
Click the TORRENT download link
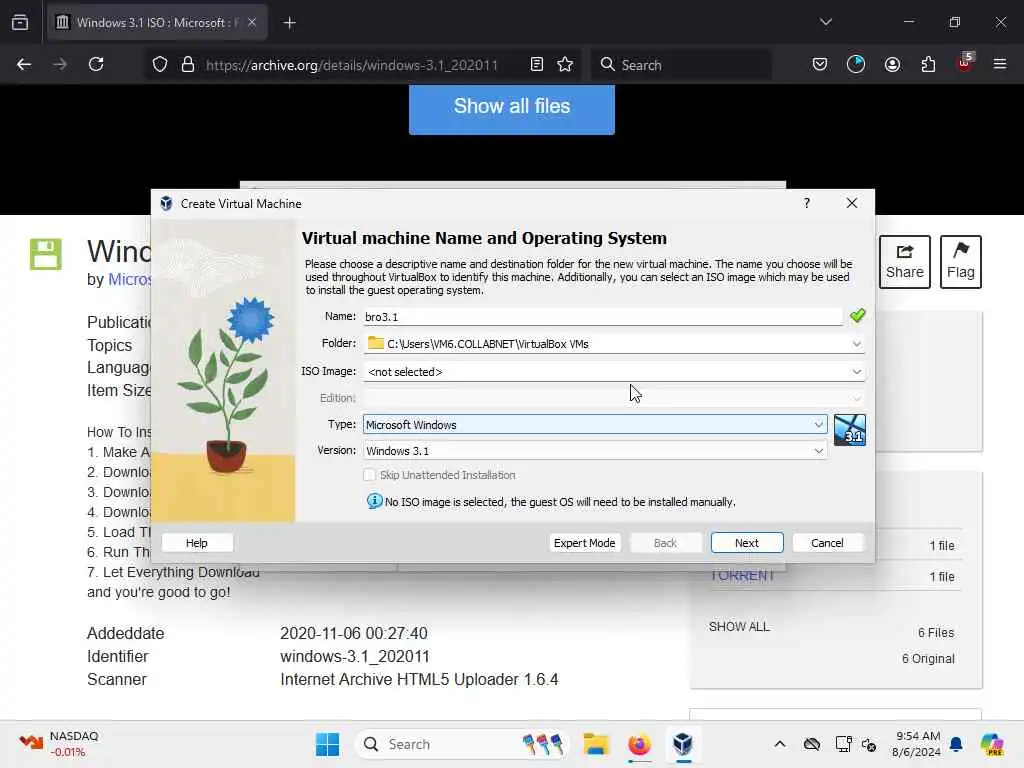coord(742,576)
